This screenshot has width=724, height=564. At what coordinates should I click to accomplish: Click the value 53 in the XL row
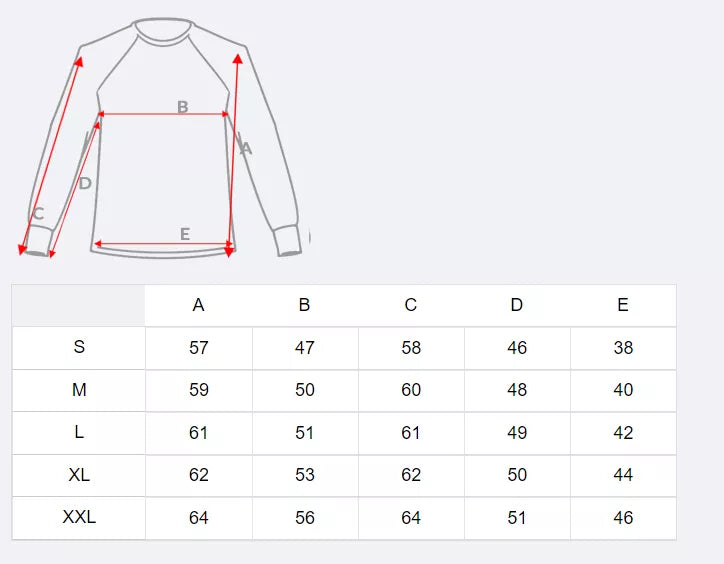(305, 475)
